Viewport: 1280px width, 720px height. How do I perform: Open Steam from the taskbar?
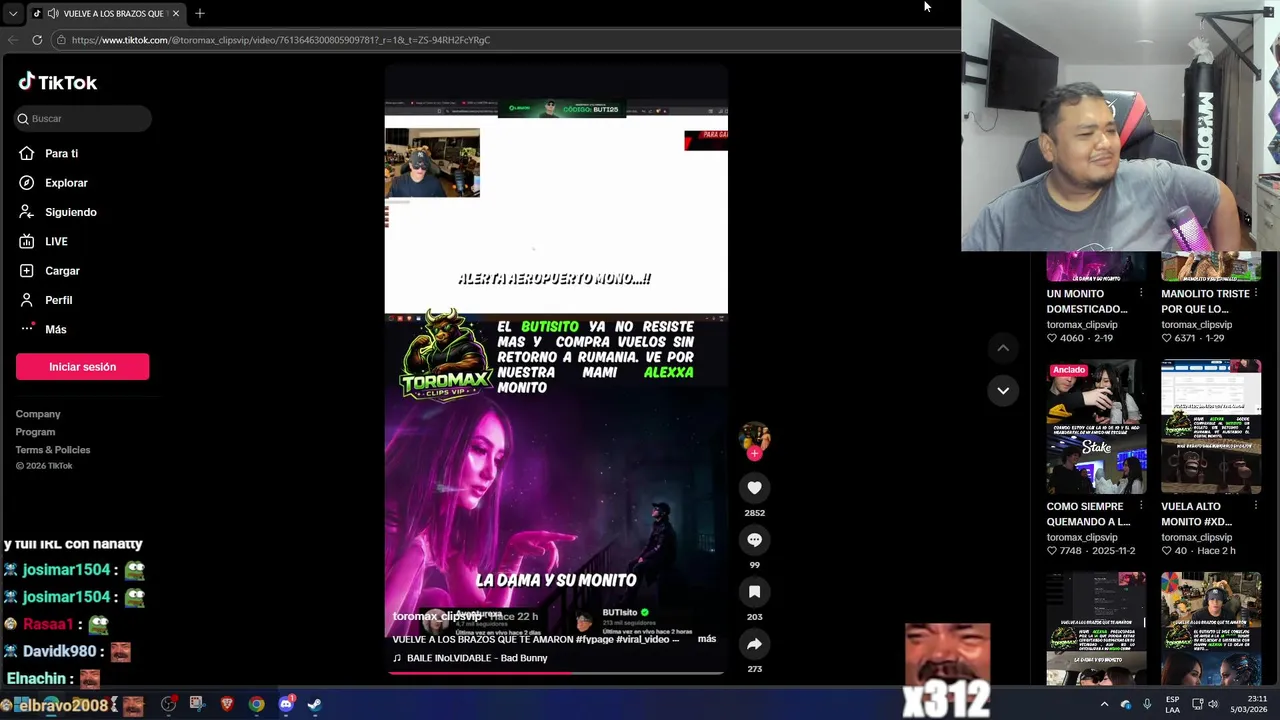[x=315, y=704]
